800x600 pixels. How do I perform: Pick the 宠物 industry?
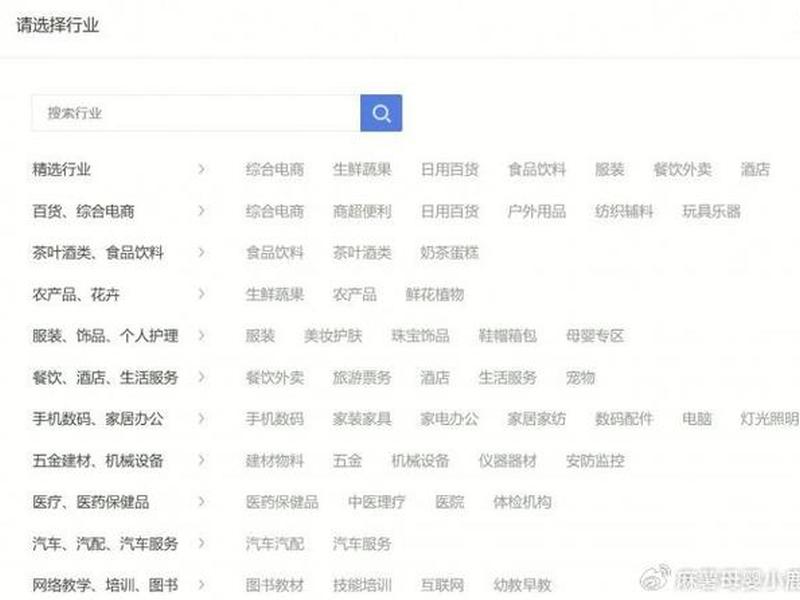pyautogui.click(x=580, y=377)
